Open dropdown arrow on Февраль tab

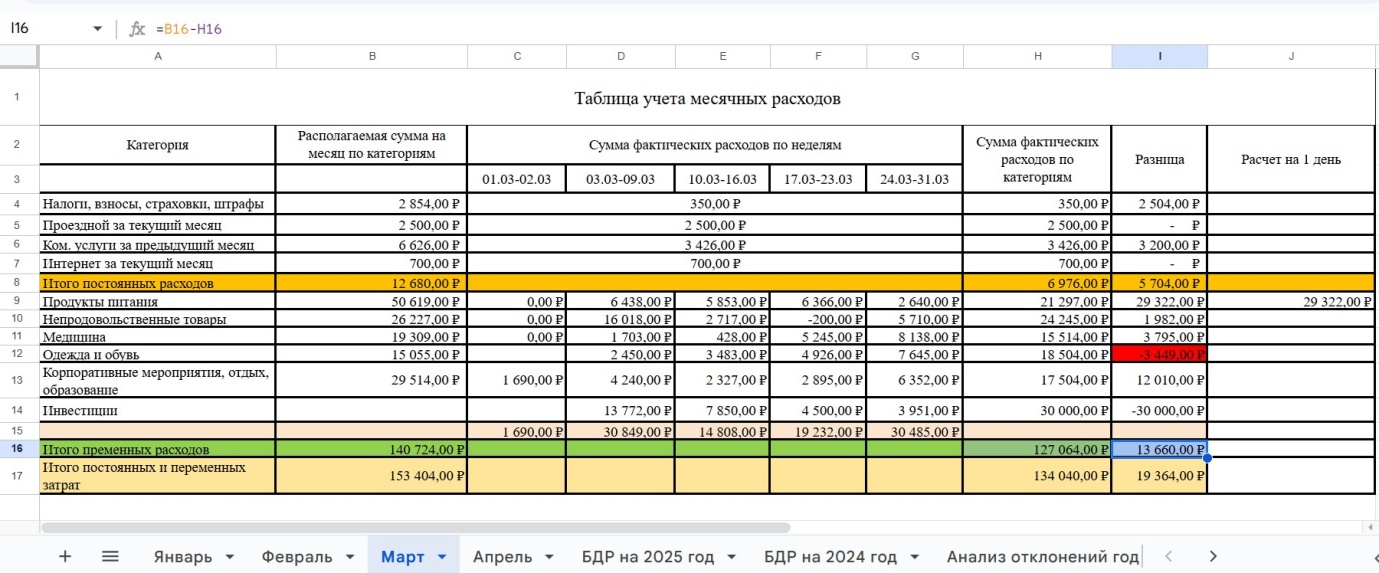click(350, 556)
